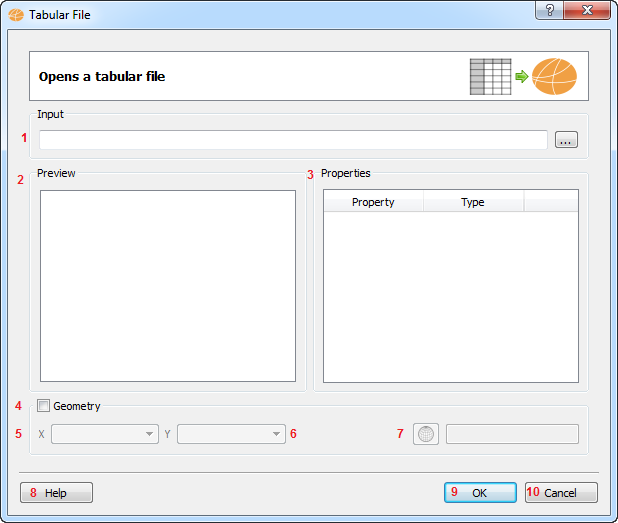Enable the Geometry checkbox

[x=43, y=406]
